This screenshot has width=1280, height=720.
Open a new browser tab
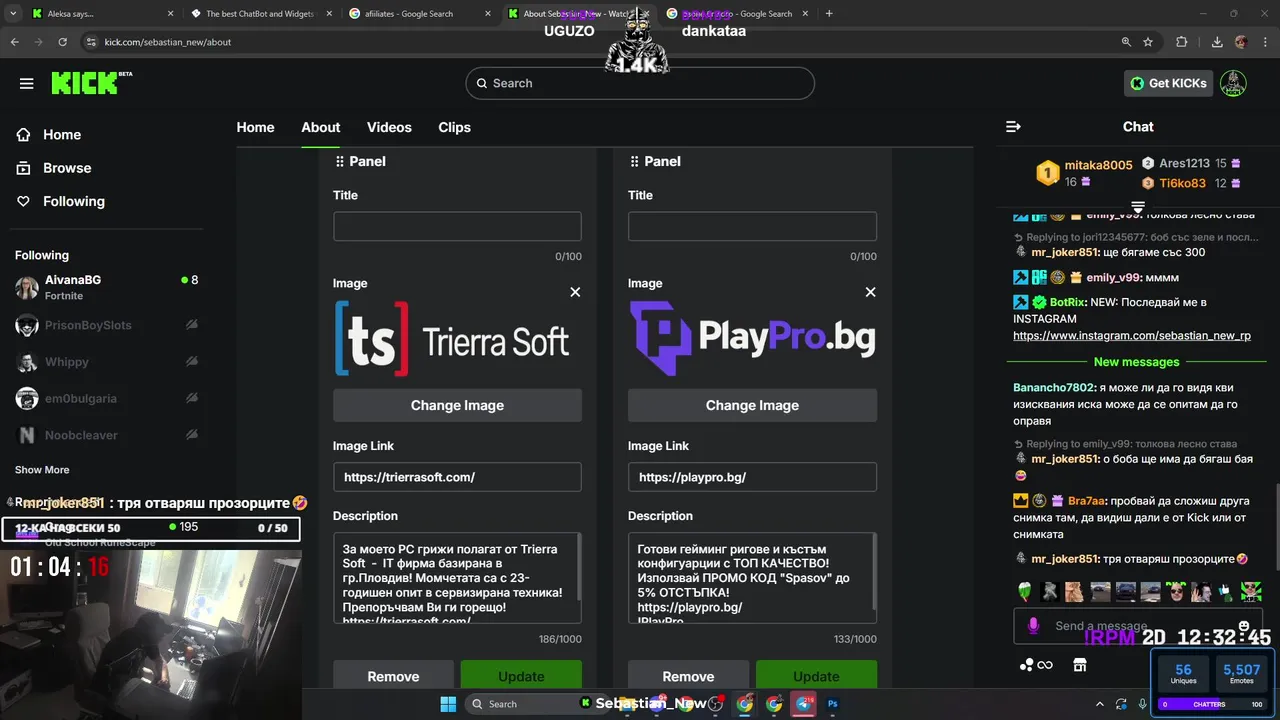(x=829, y=14)
